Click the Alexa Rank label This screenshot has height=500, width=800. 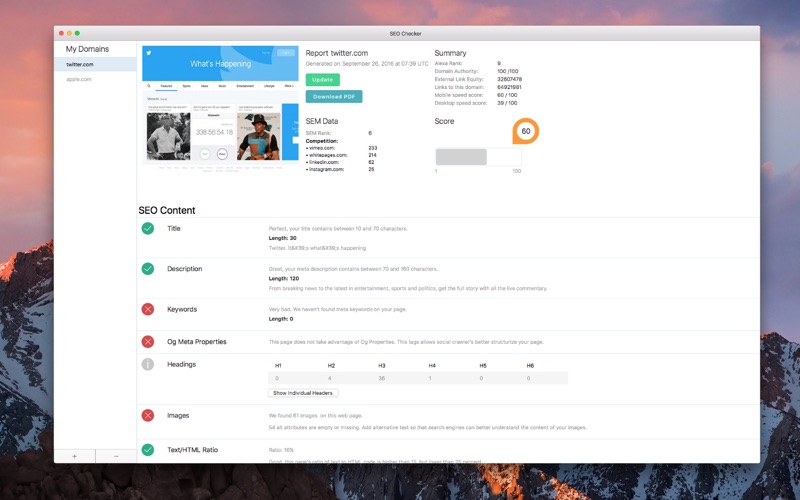coord(448,63)
